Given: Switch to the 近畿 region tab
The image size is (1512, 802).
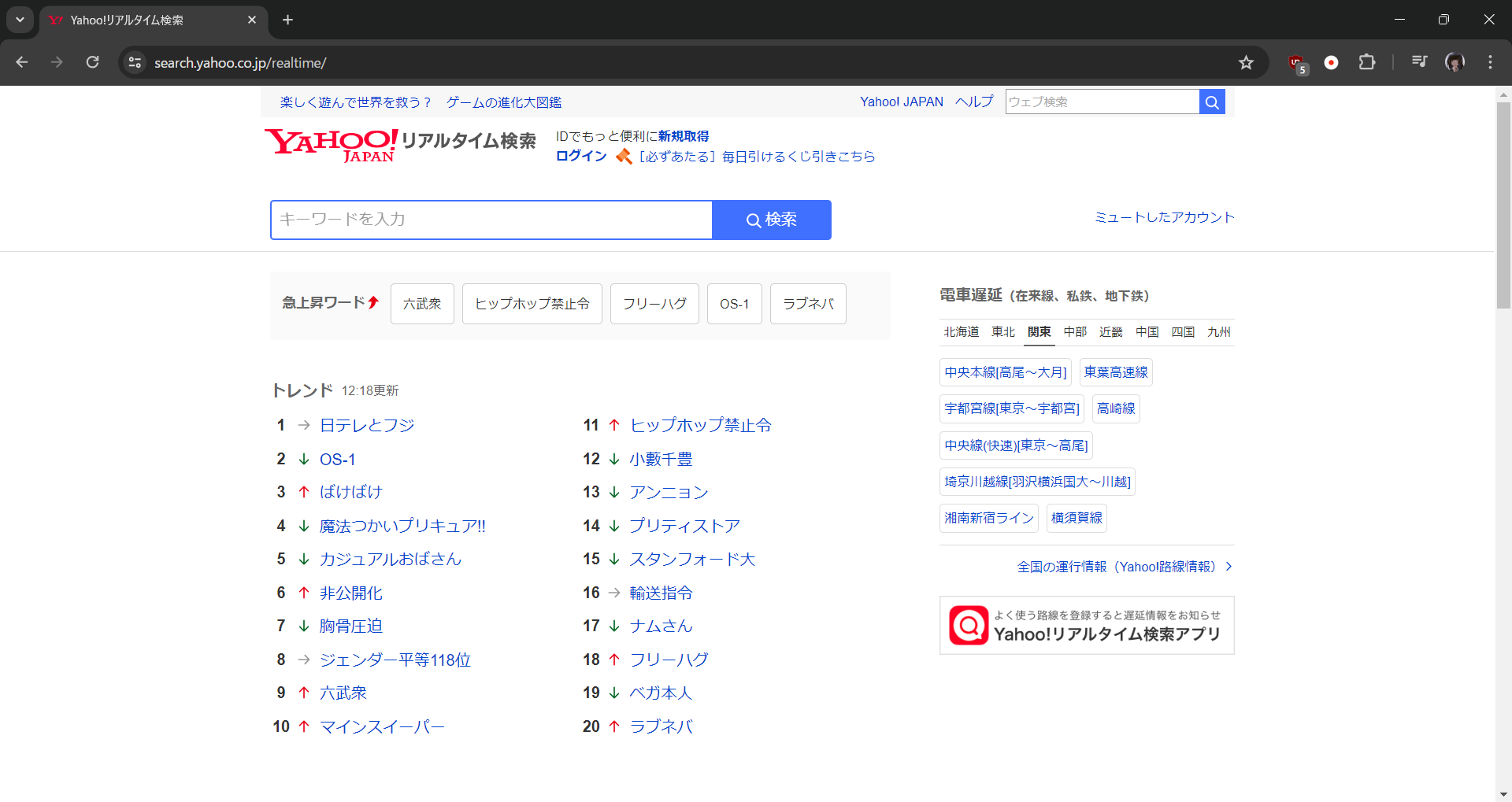Looking at the screenshot, I should point(1110,331).
